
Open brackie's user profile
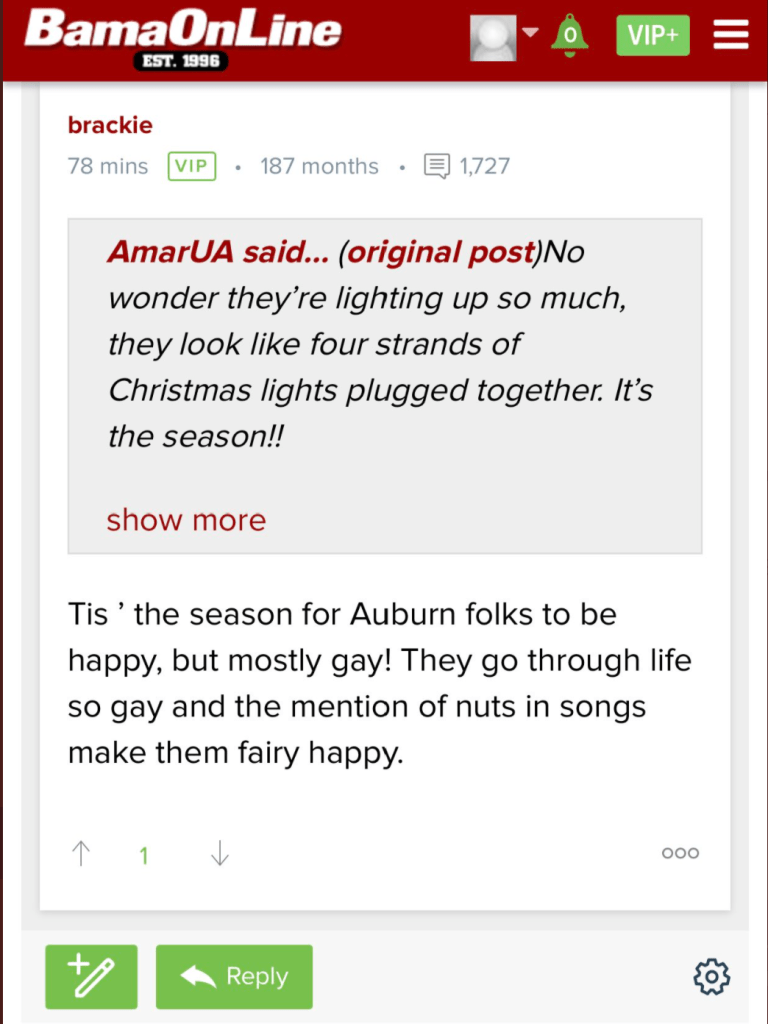coord(110,125)
